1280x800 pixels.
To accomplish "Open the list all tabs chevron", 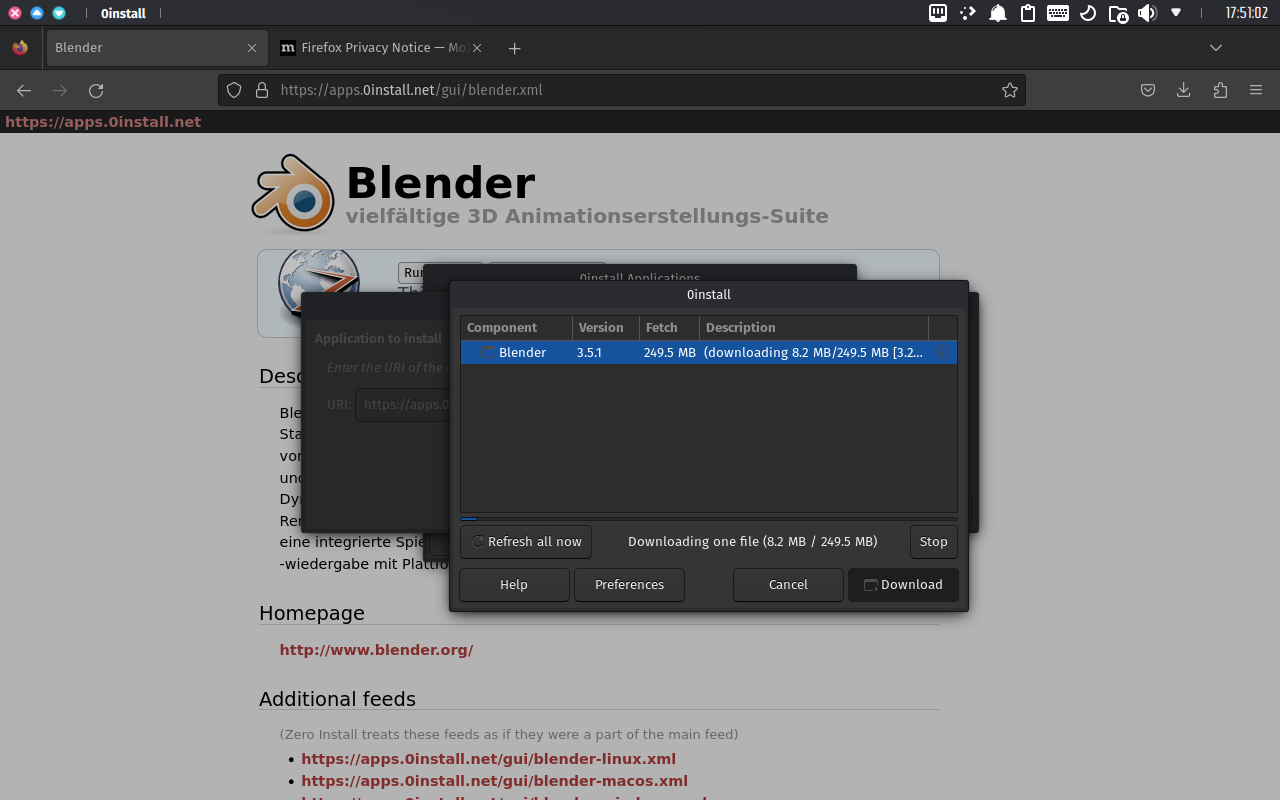I will [1216, 48].
